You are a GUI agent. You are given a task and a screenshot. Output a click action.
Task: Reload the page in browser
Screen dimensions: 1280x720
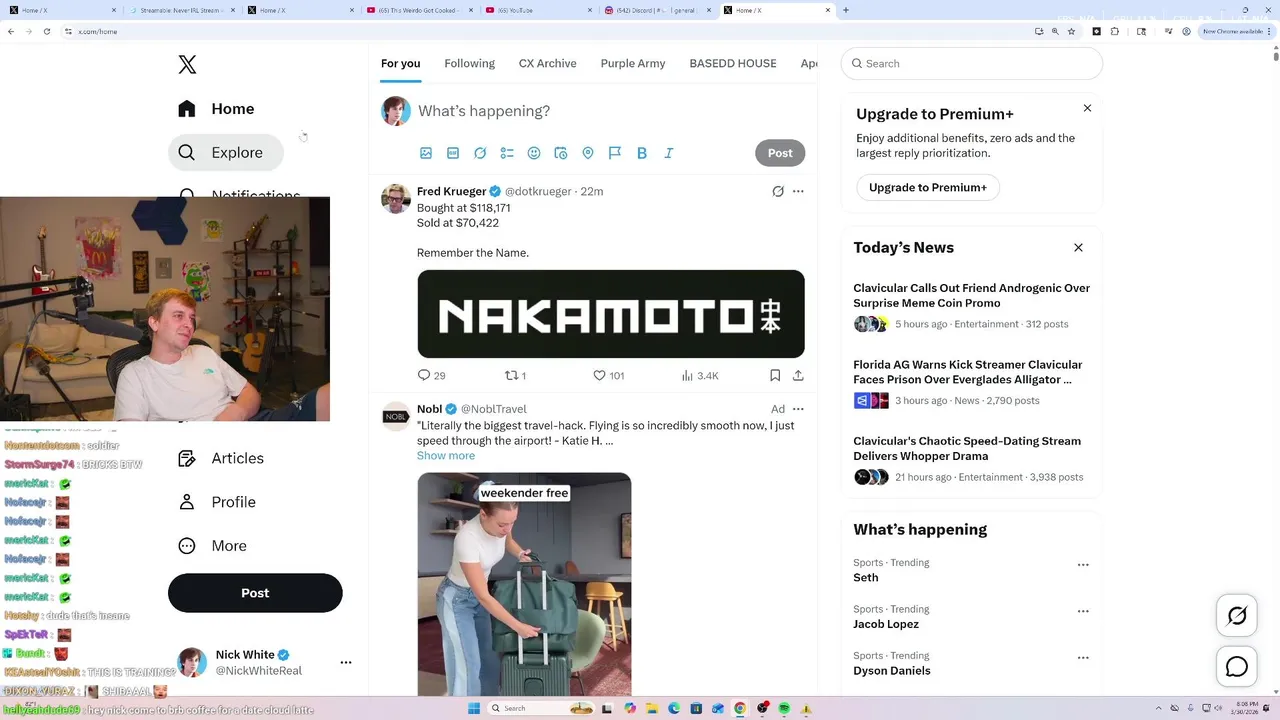[x=45, y=31]
